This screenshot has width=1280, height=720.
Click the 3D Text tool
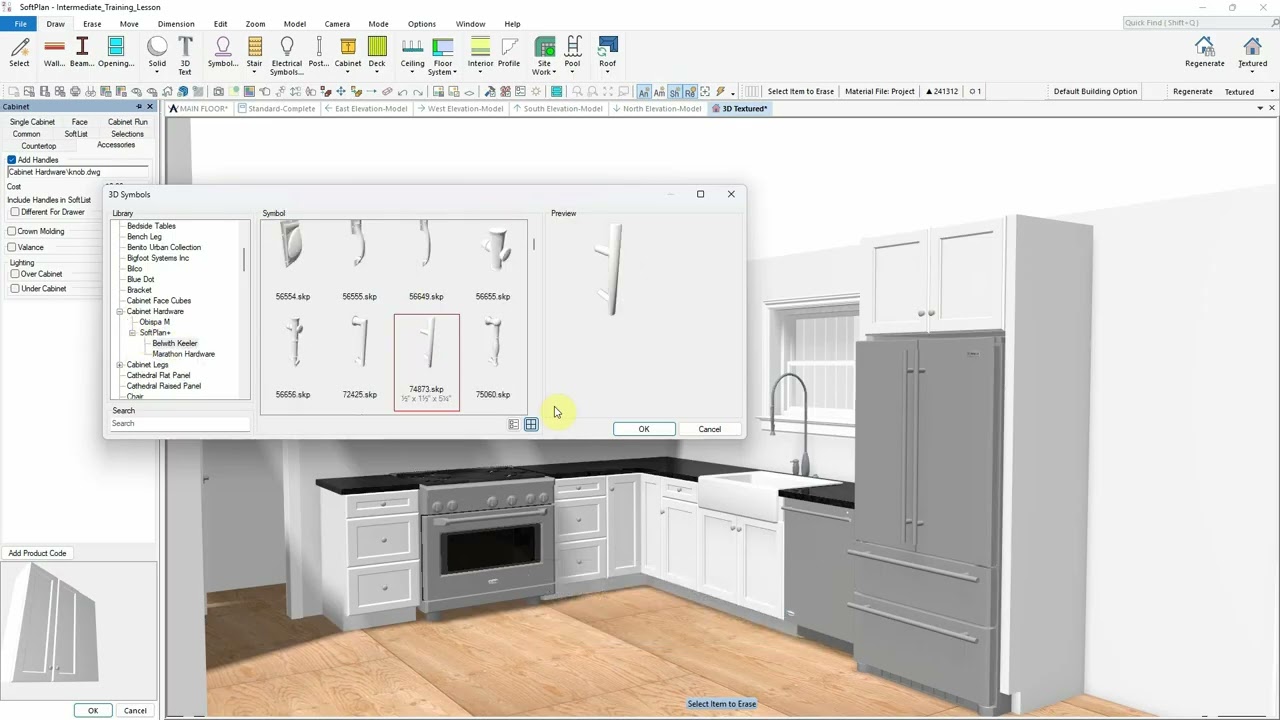185,55
